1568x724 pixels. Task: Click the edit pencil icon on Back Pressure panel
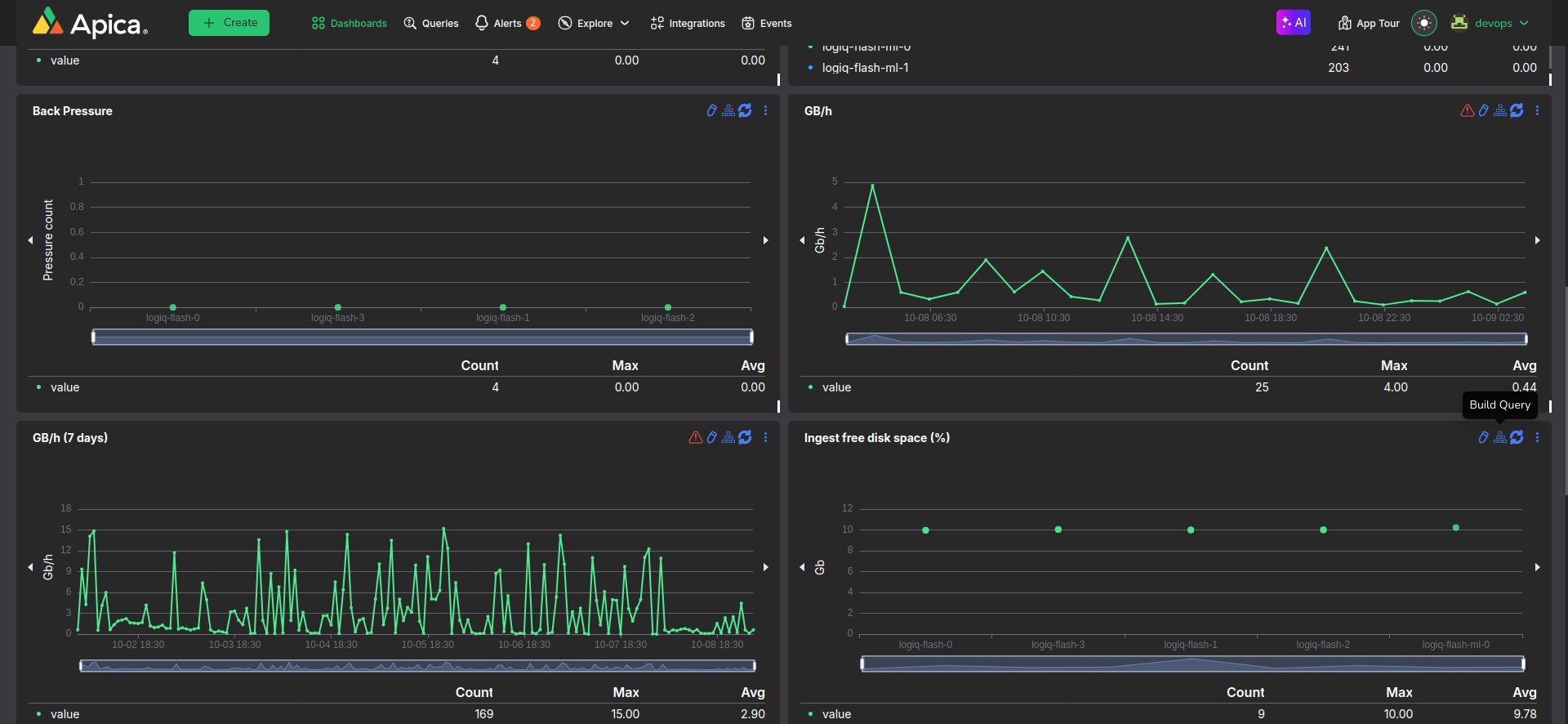click(x=711, y=111)
